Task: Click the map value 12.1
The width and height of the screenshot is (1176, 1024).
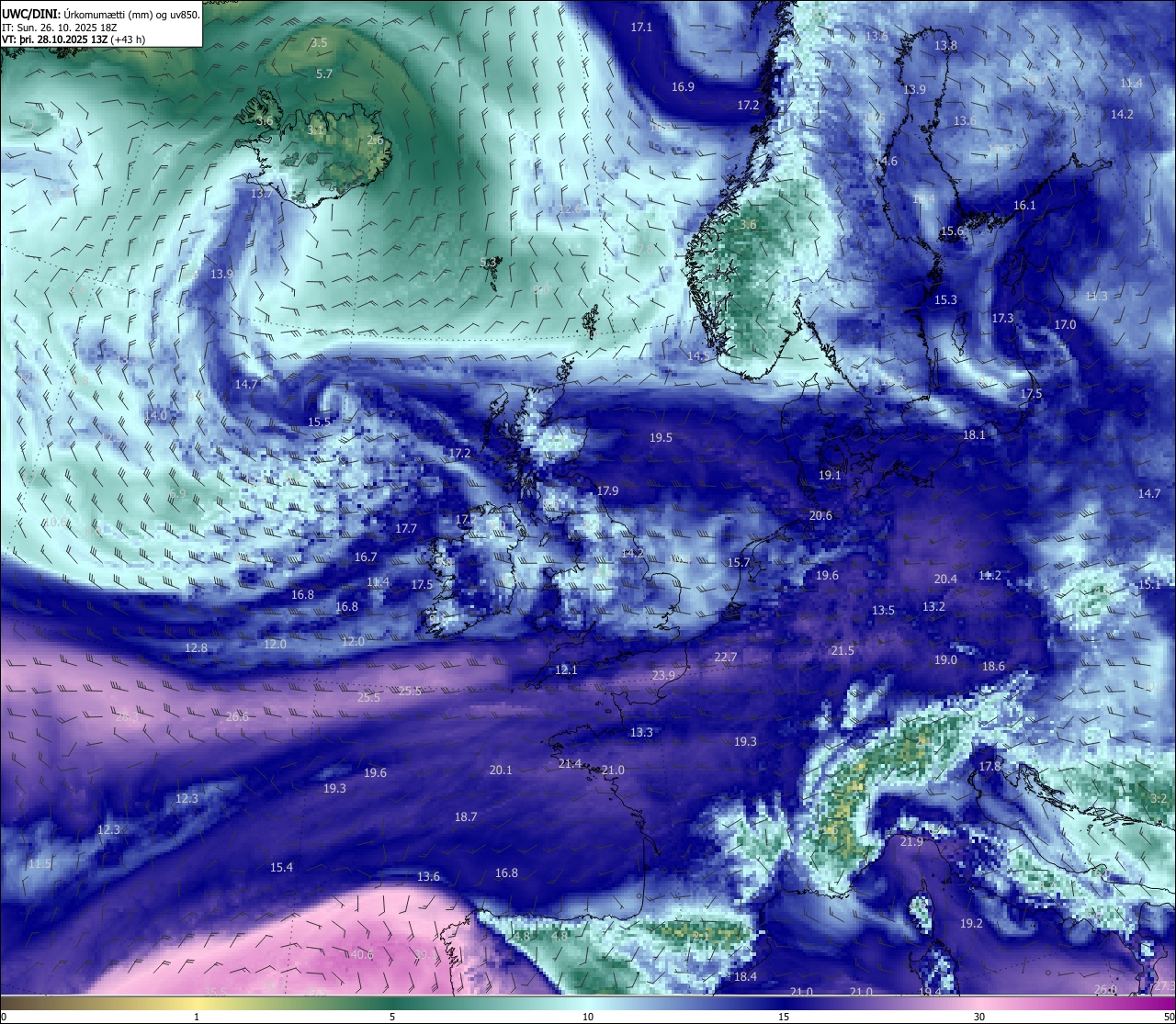Action: click(x=566, y=670)
